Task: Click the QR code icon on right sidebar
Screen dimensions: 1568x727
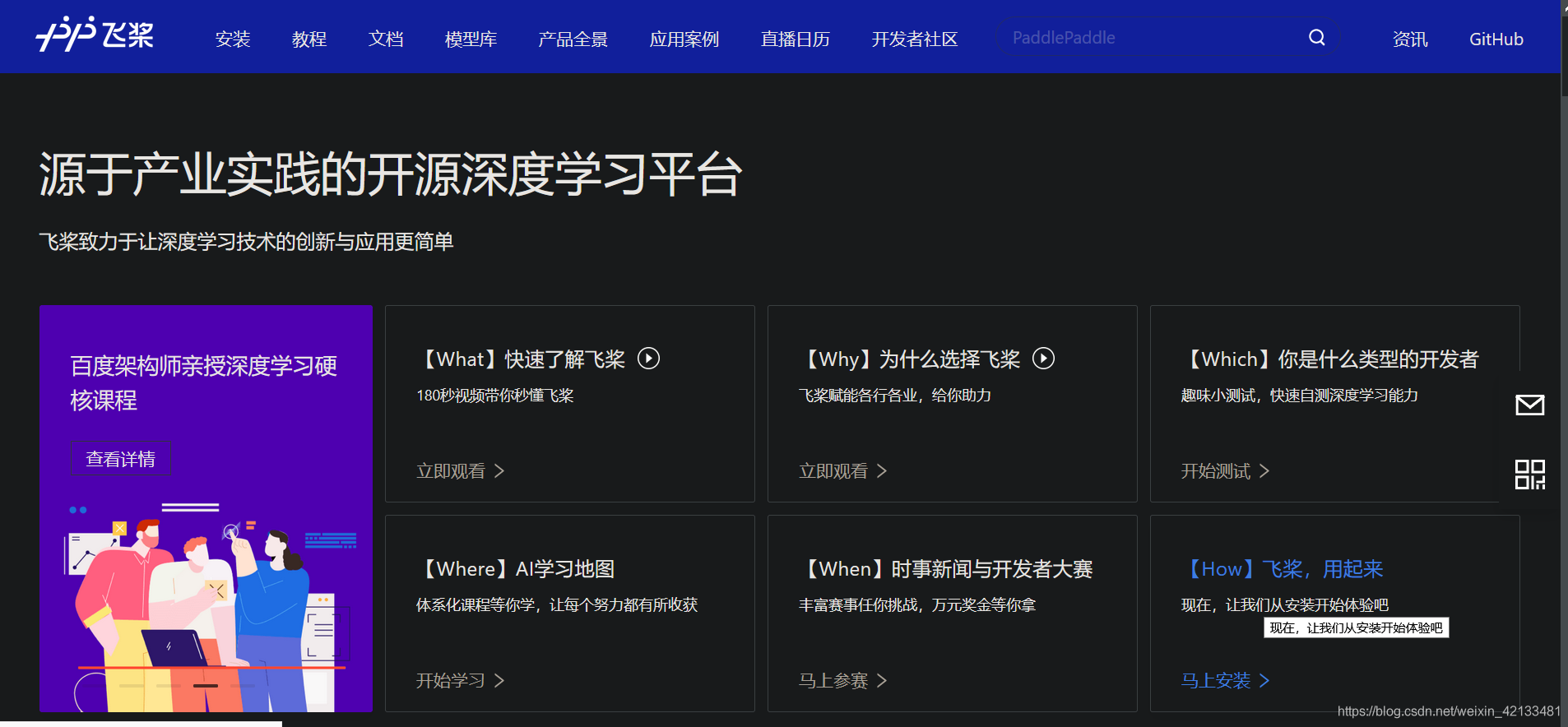Action: pos(1529,475)
